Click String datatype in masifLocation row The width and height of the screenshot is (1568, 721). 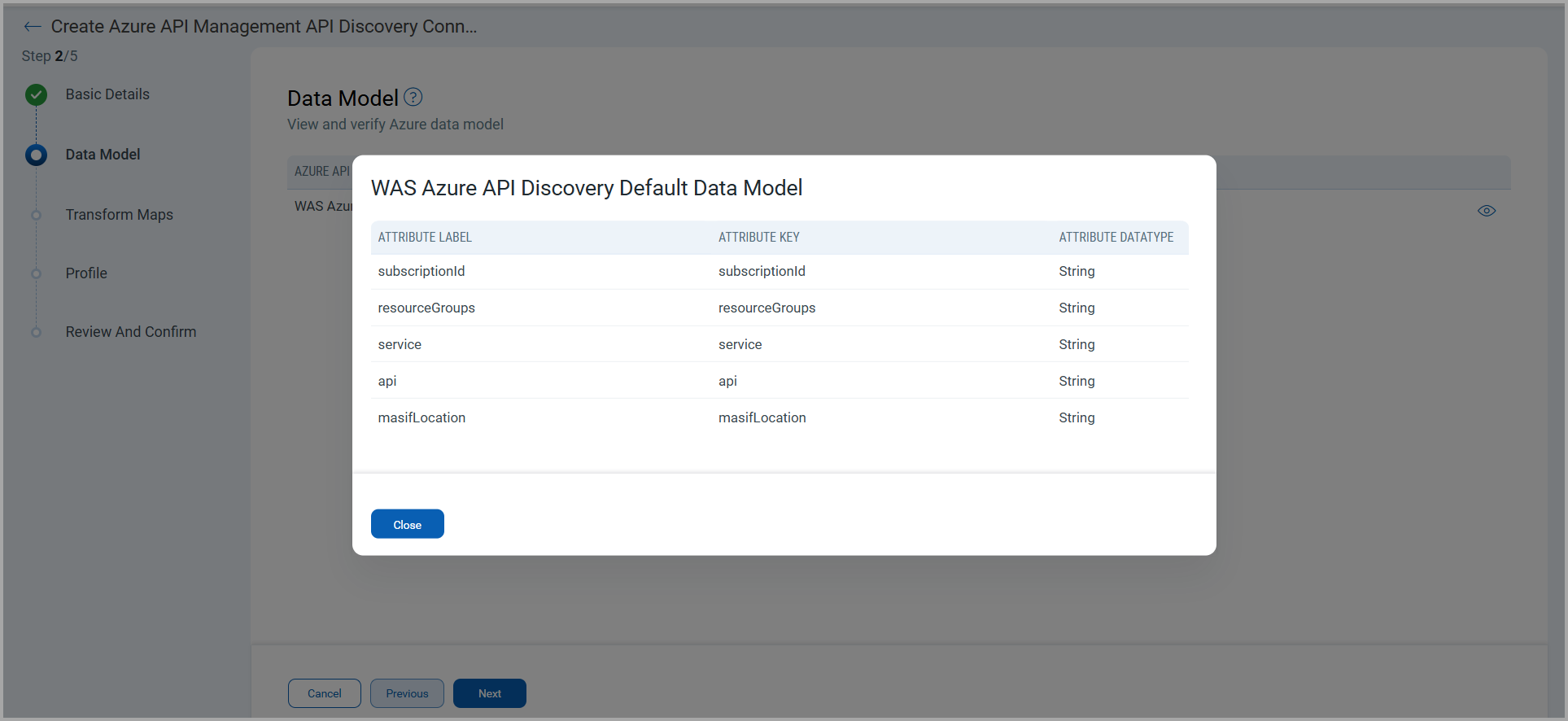pos(1077,418)
